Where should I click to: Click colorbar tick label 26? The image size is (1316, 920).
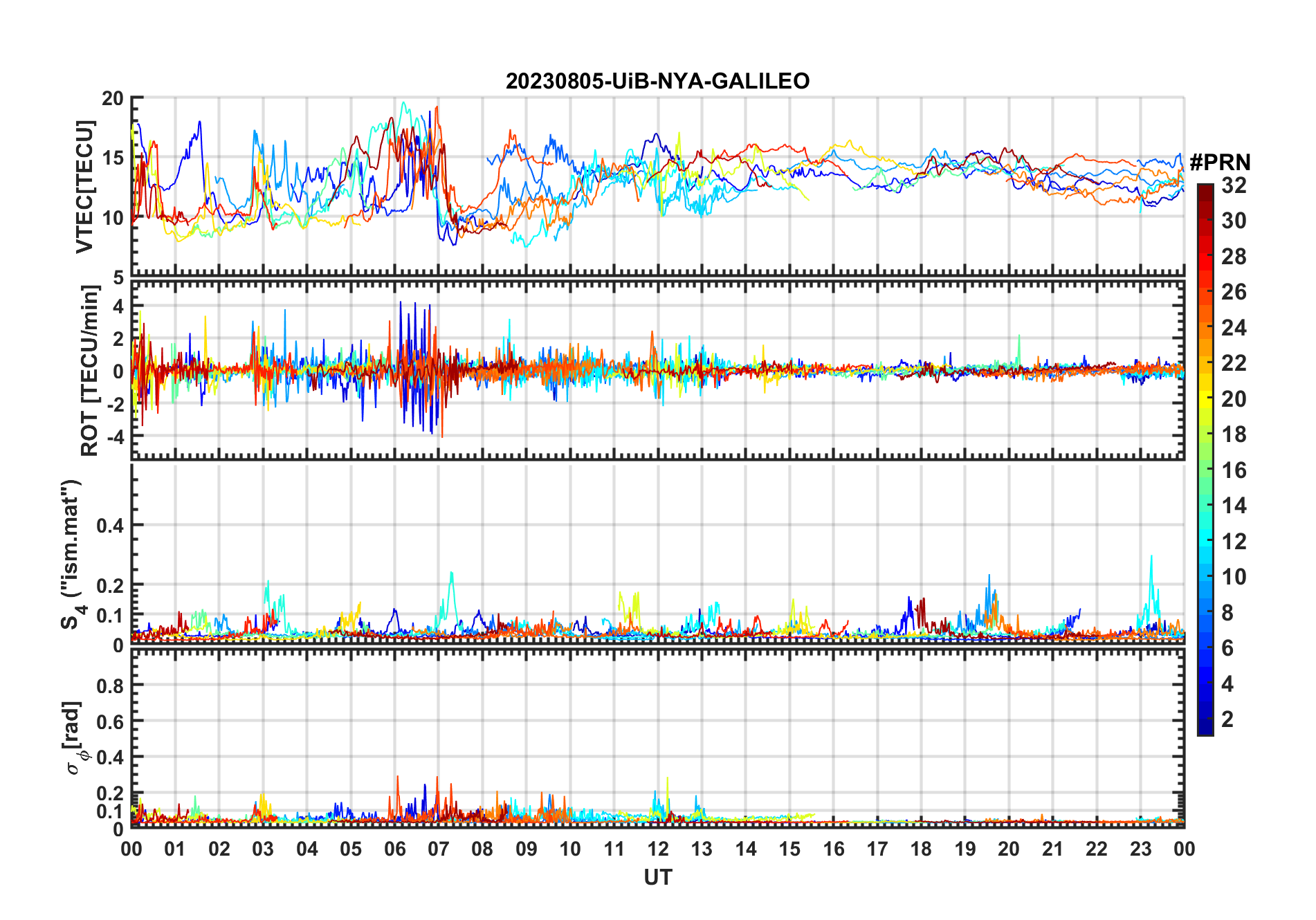1234,292
